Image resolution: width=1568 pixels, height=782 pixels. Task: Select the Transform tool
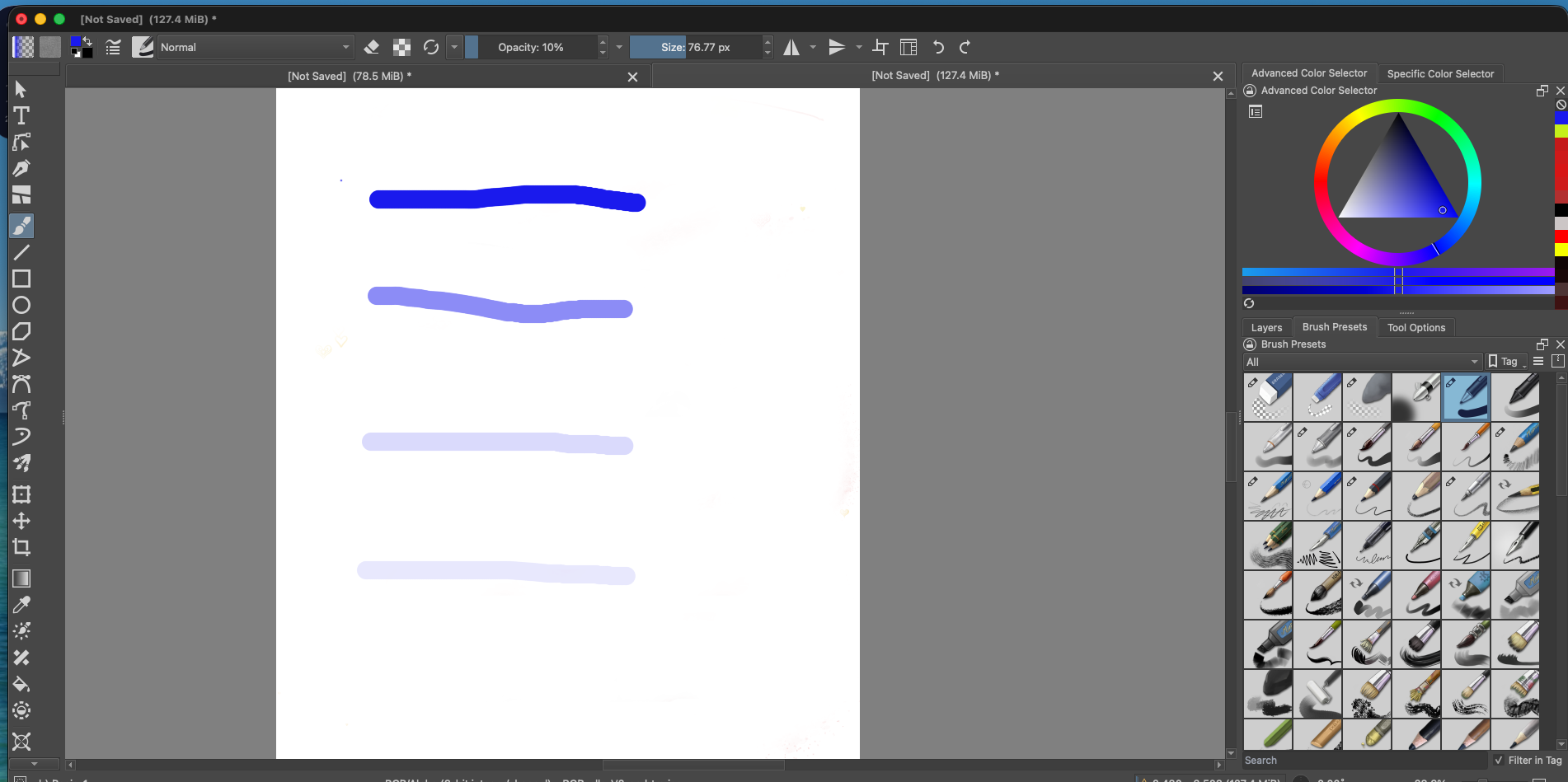(21, 494)
